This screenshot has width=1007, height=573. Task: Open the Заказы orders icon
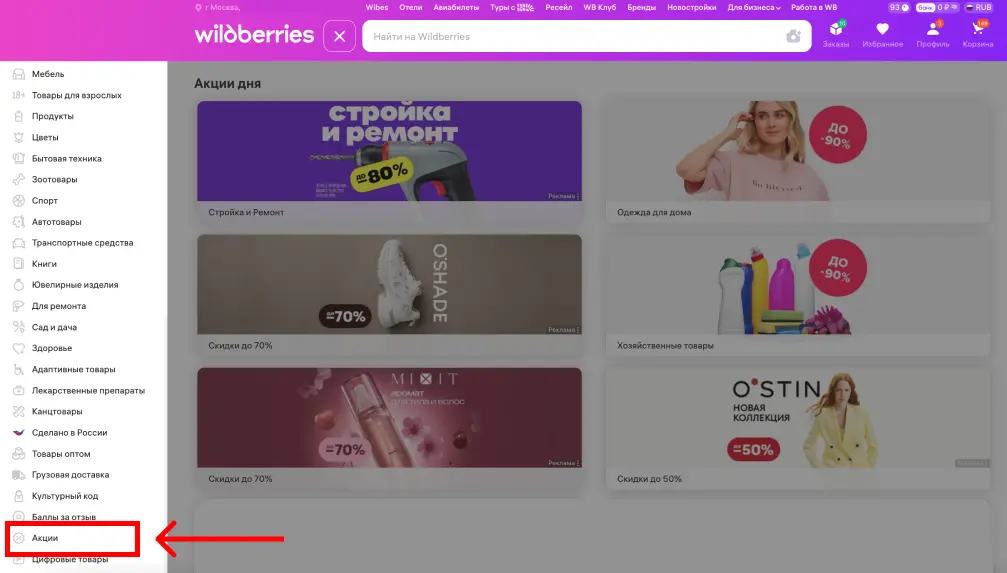point(835,34)
